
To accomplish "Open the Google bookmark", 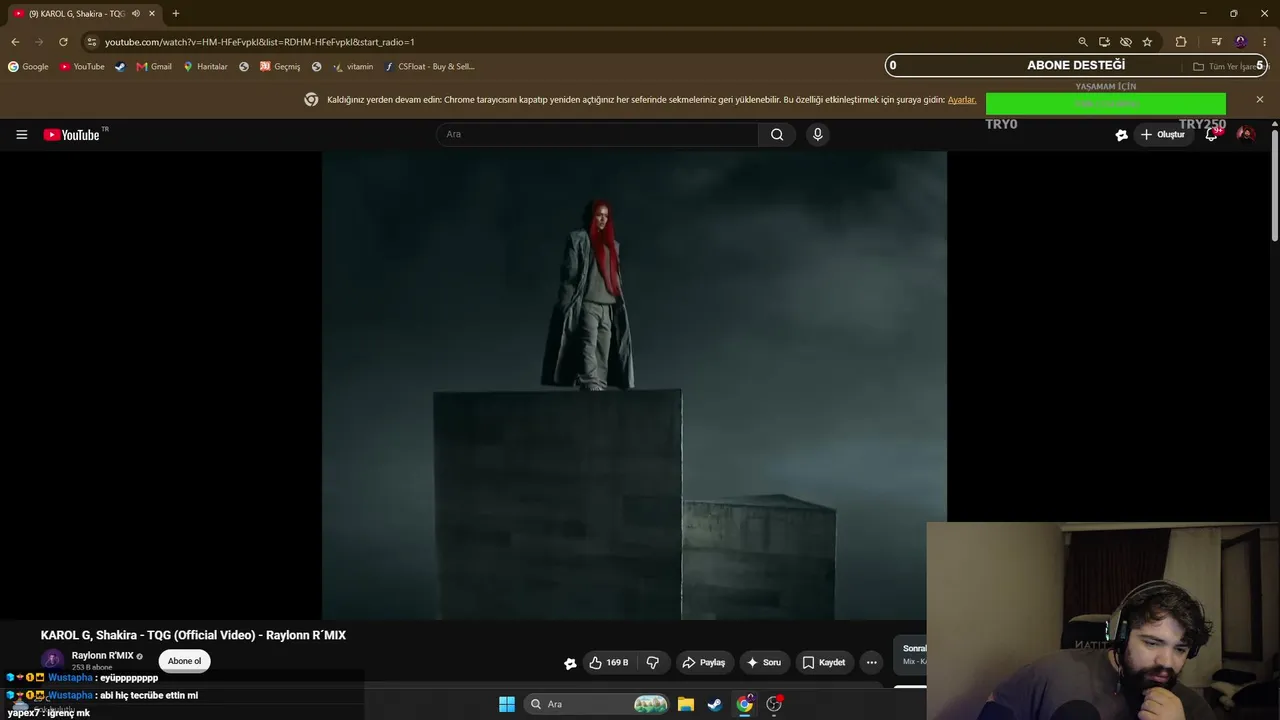I will click(28, 67).
